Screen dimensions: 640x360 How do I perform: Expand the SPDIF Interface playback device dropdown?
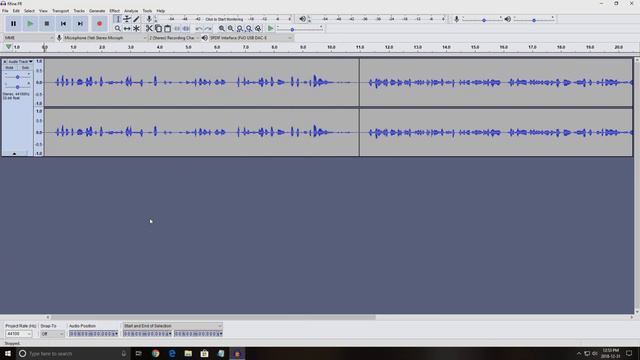pos(251,38)
